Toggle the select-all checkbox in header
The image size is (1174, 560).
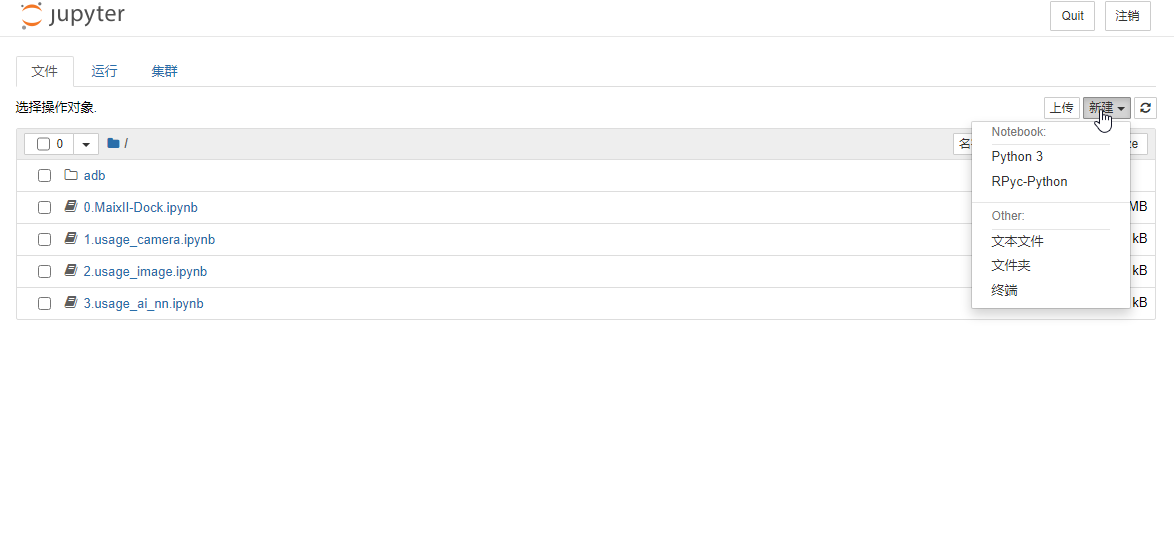click(x=43, y=144)
